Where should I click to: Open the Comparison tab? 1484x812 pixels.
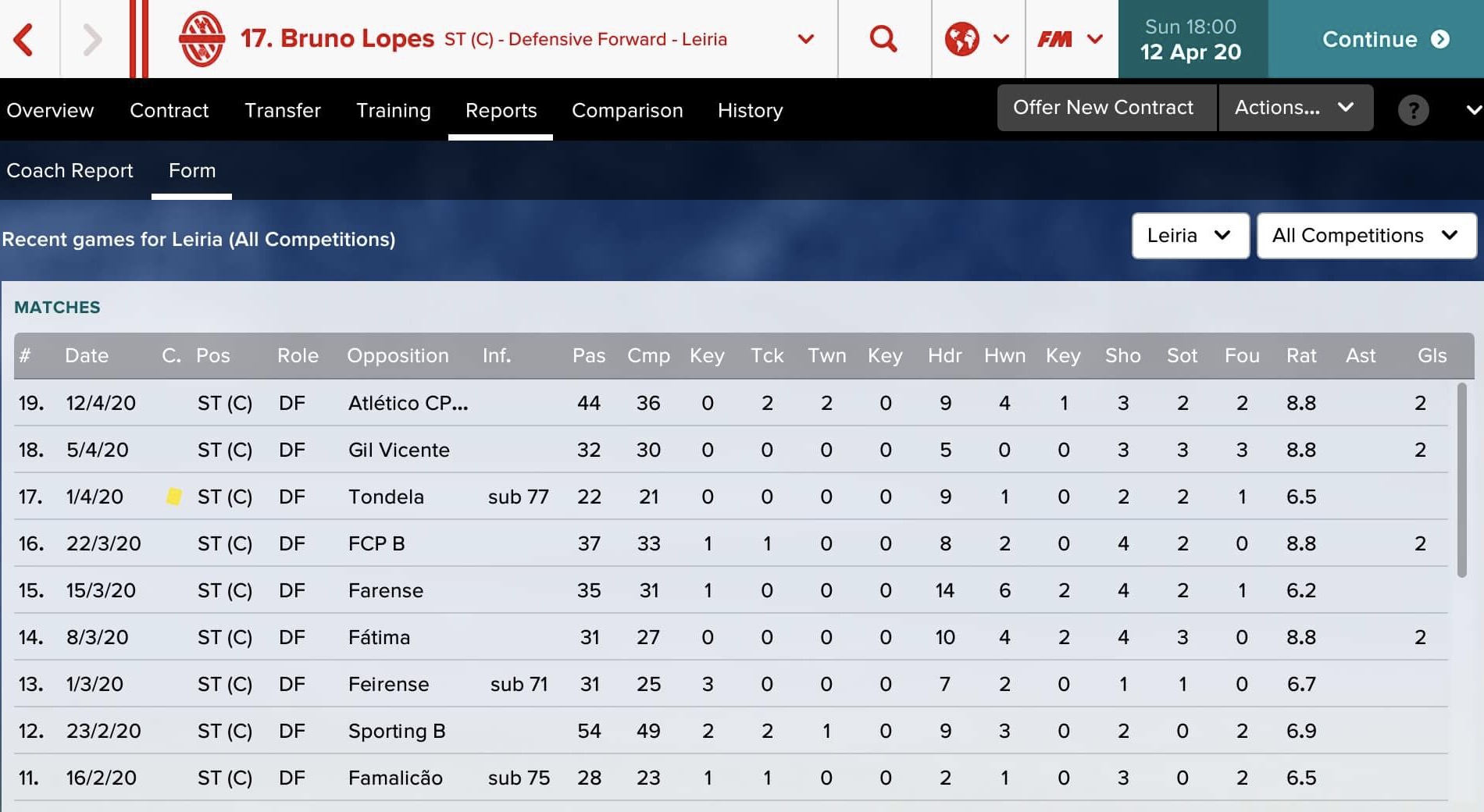(x=627, y=110)
